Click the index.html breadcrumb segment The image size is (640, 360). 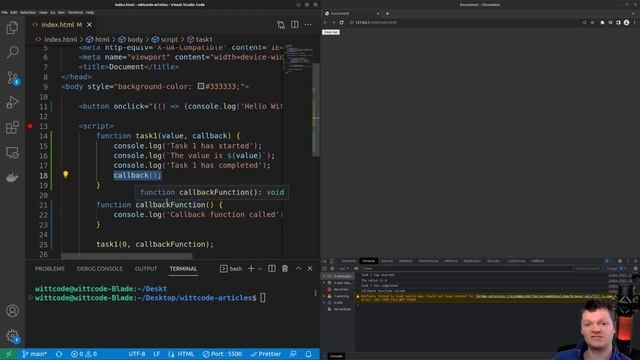pos(56,40)
